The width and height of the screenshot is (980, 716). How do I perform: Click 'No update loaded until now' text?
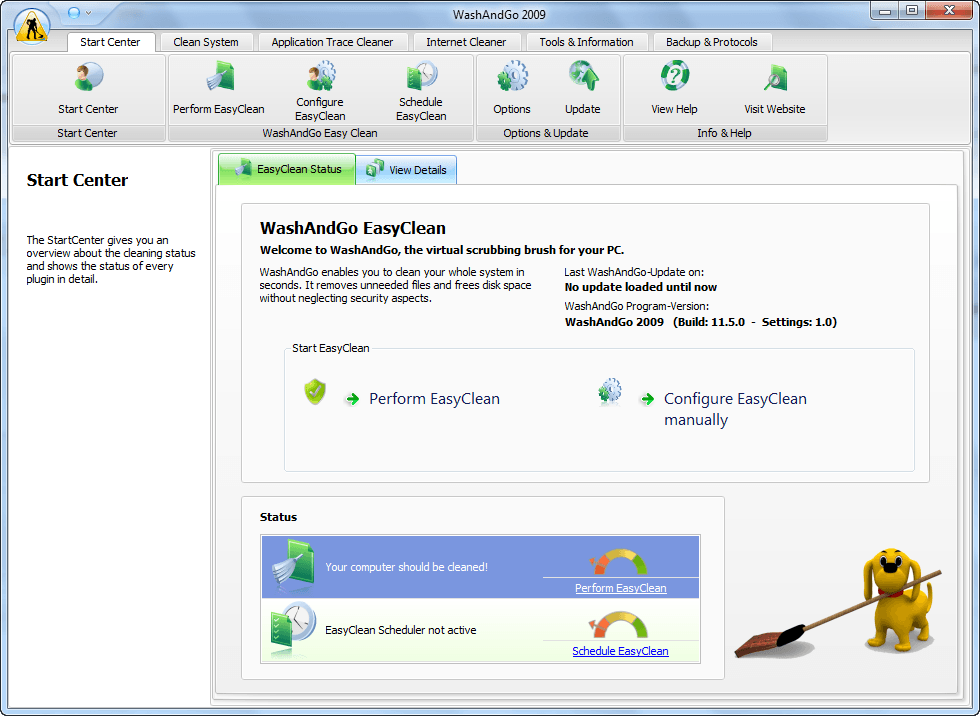pos(641,287)
